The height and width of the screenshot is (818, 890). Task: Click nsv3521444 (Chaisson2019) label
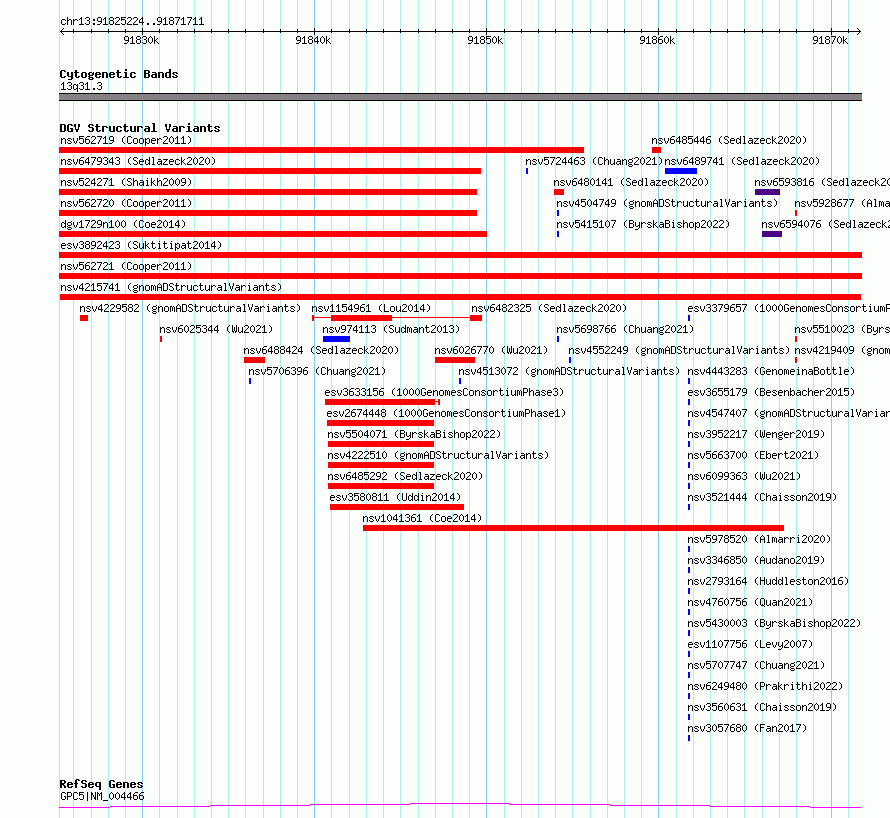762,497
